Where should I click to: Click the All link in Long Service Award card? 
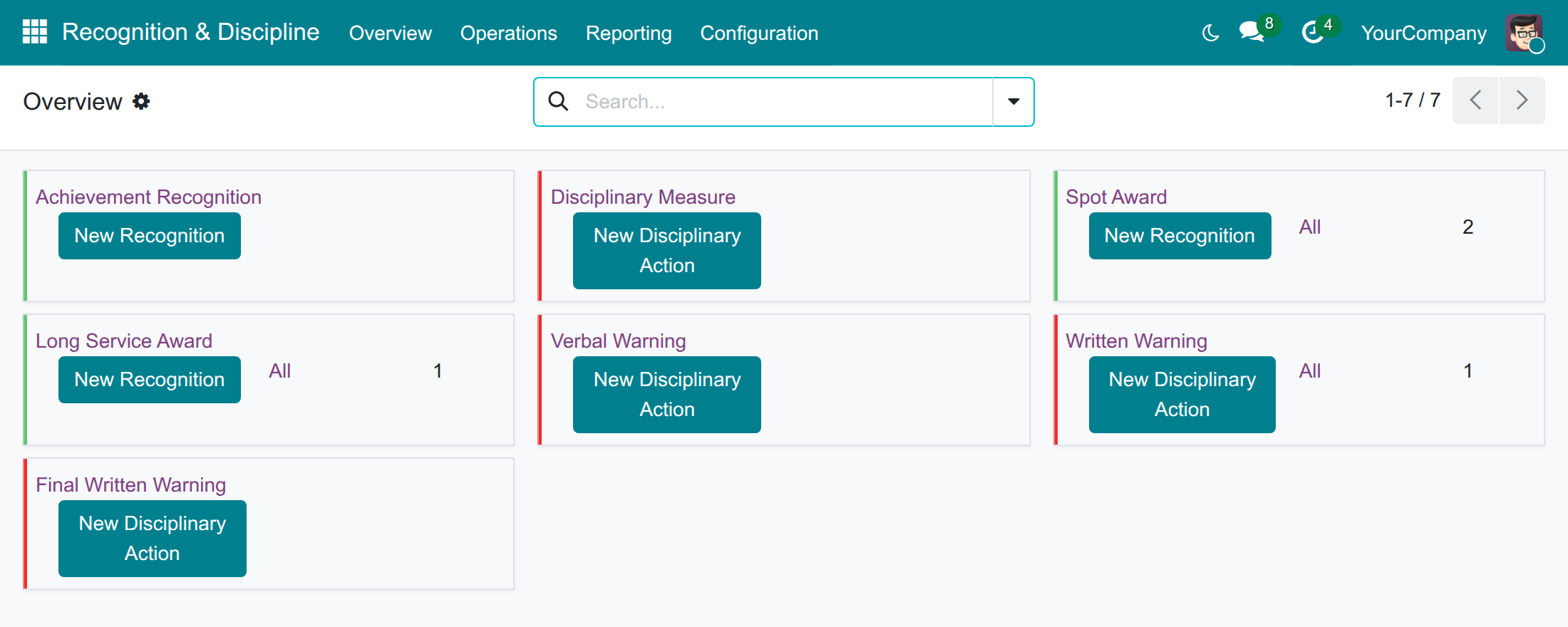(x=279, y=370)
